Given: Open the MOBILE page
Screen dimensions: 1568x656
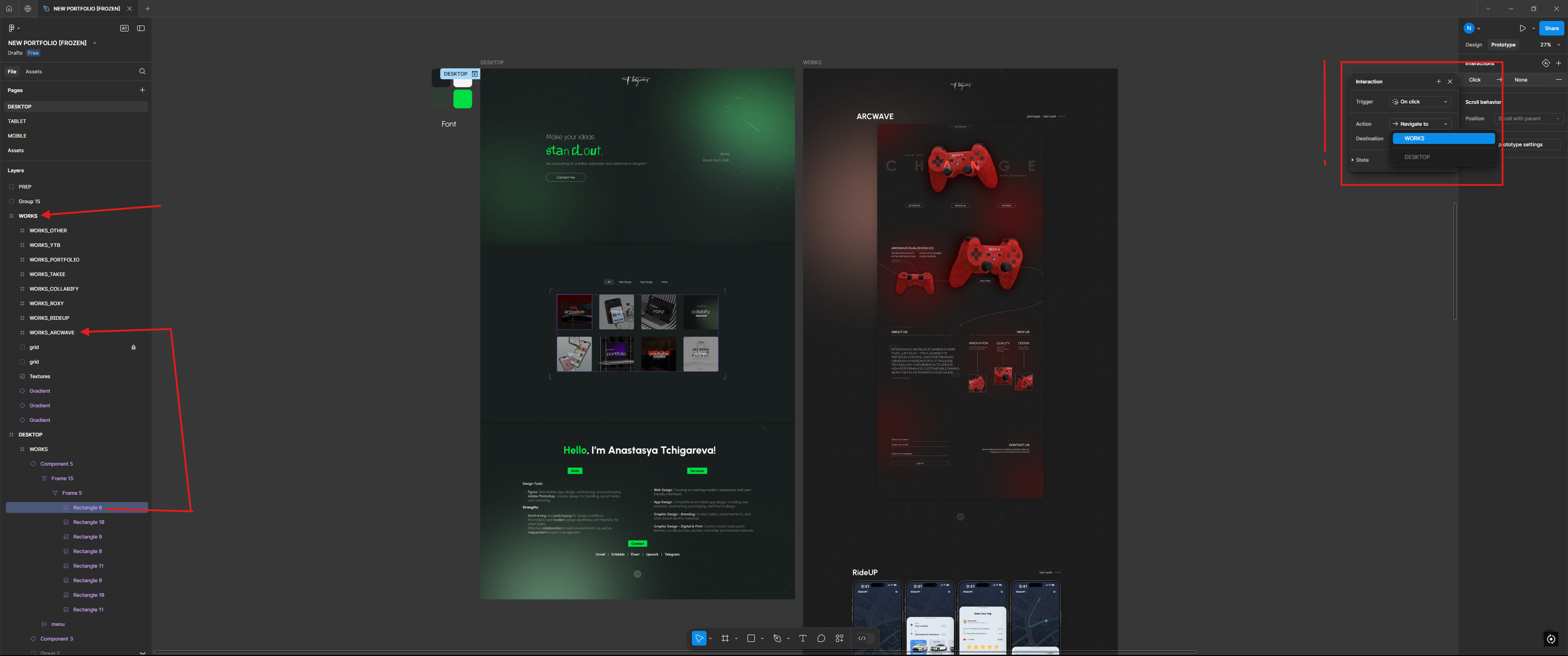Looking at the screenshot, I should click(x=76, y=136).
